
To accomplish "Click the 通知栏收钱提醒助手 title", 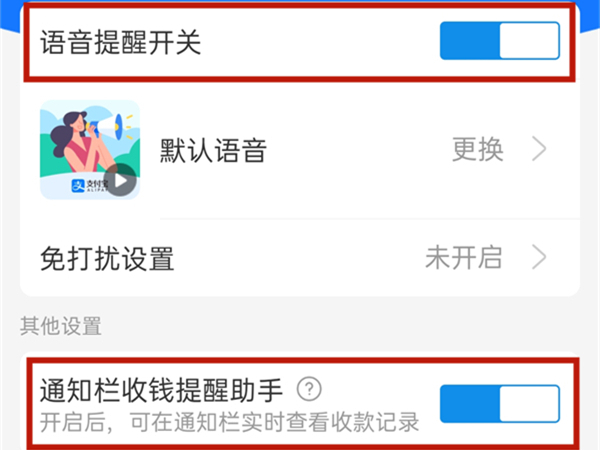I will point(161,390).
